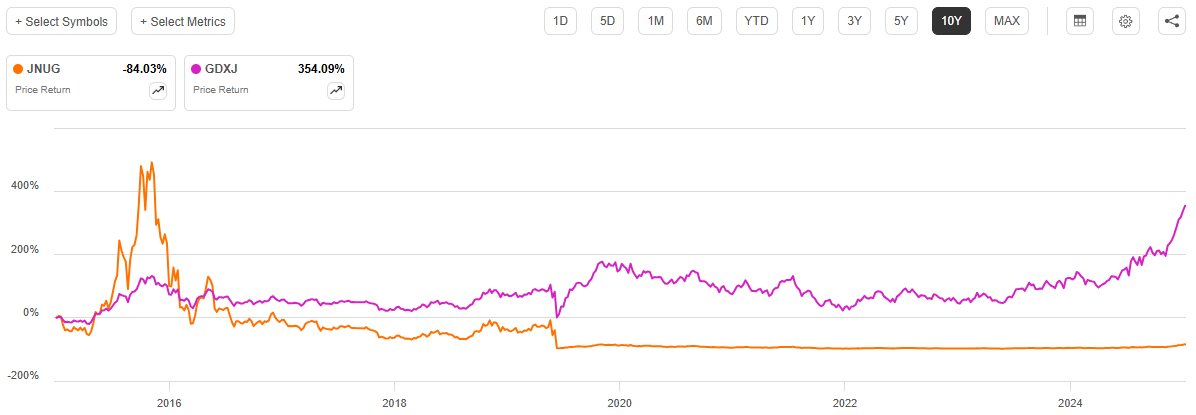Select the YTD range
Viewport: 1196px width, 415px height.
click(756, 21)
